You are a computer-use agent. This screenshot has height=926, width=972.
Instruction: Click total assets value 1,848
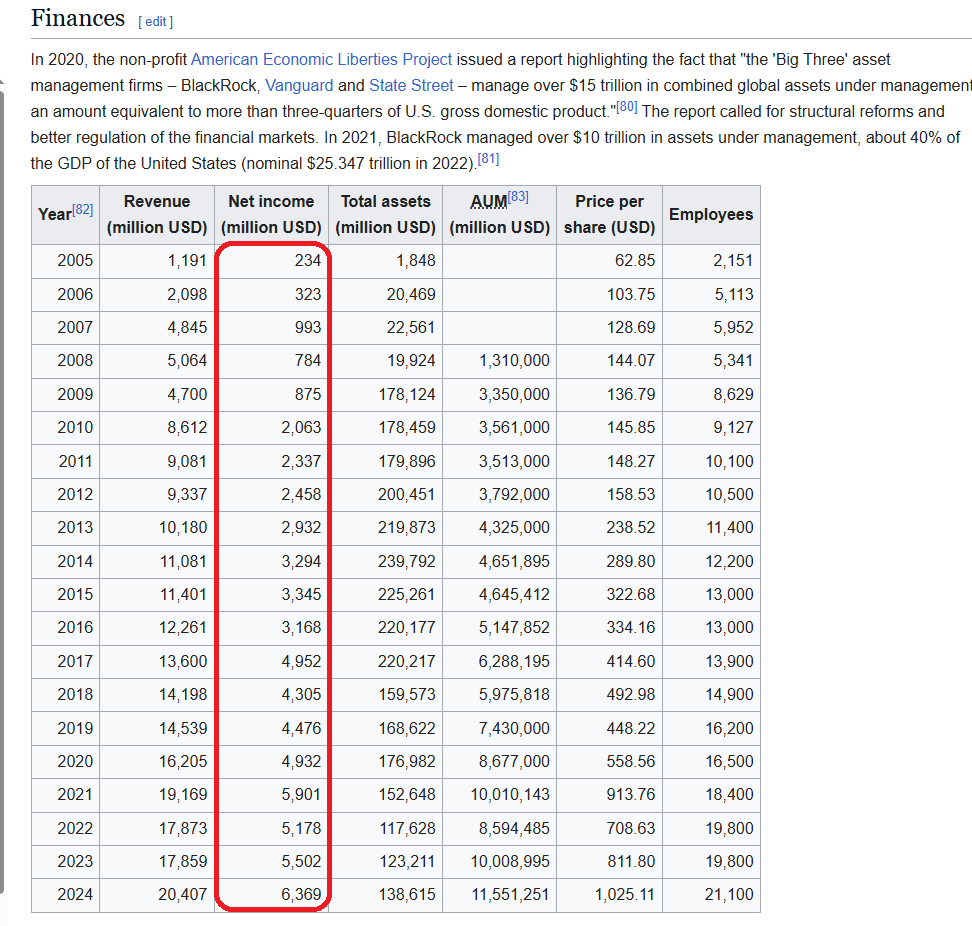click(416, 260)
